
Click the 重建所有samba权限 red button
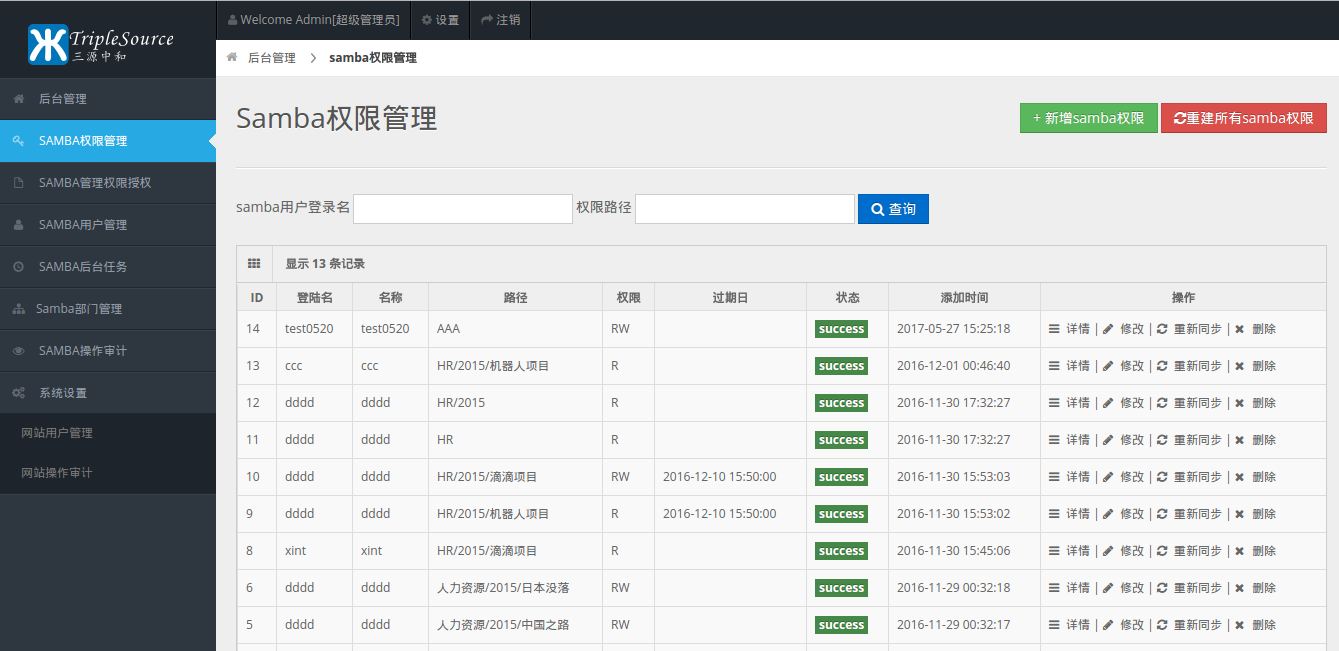point(1244,118)
